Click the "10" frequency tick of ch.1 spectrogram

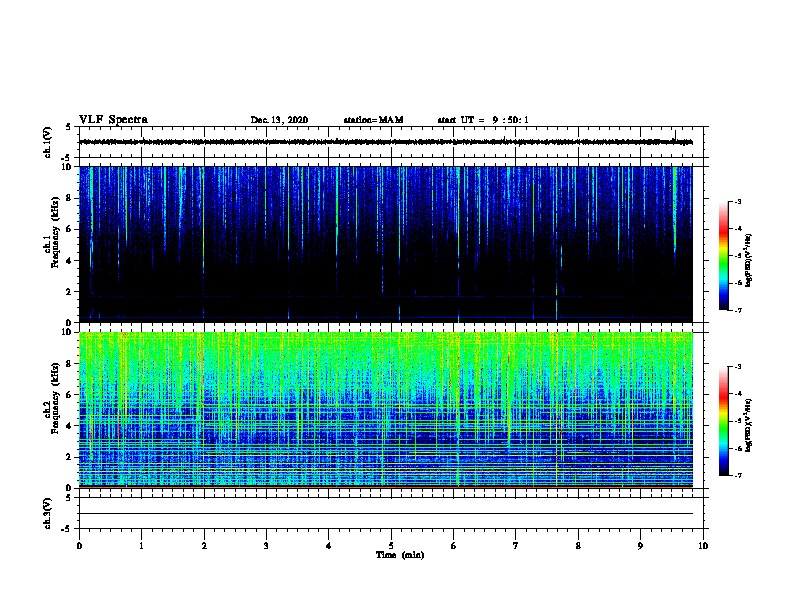click(x=67, y=167)
